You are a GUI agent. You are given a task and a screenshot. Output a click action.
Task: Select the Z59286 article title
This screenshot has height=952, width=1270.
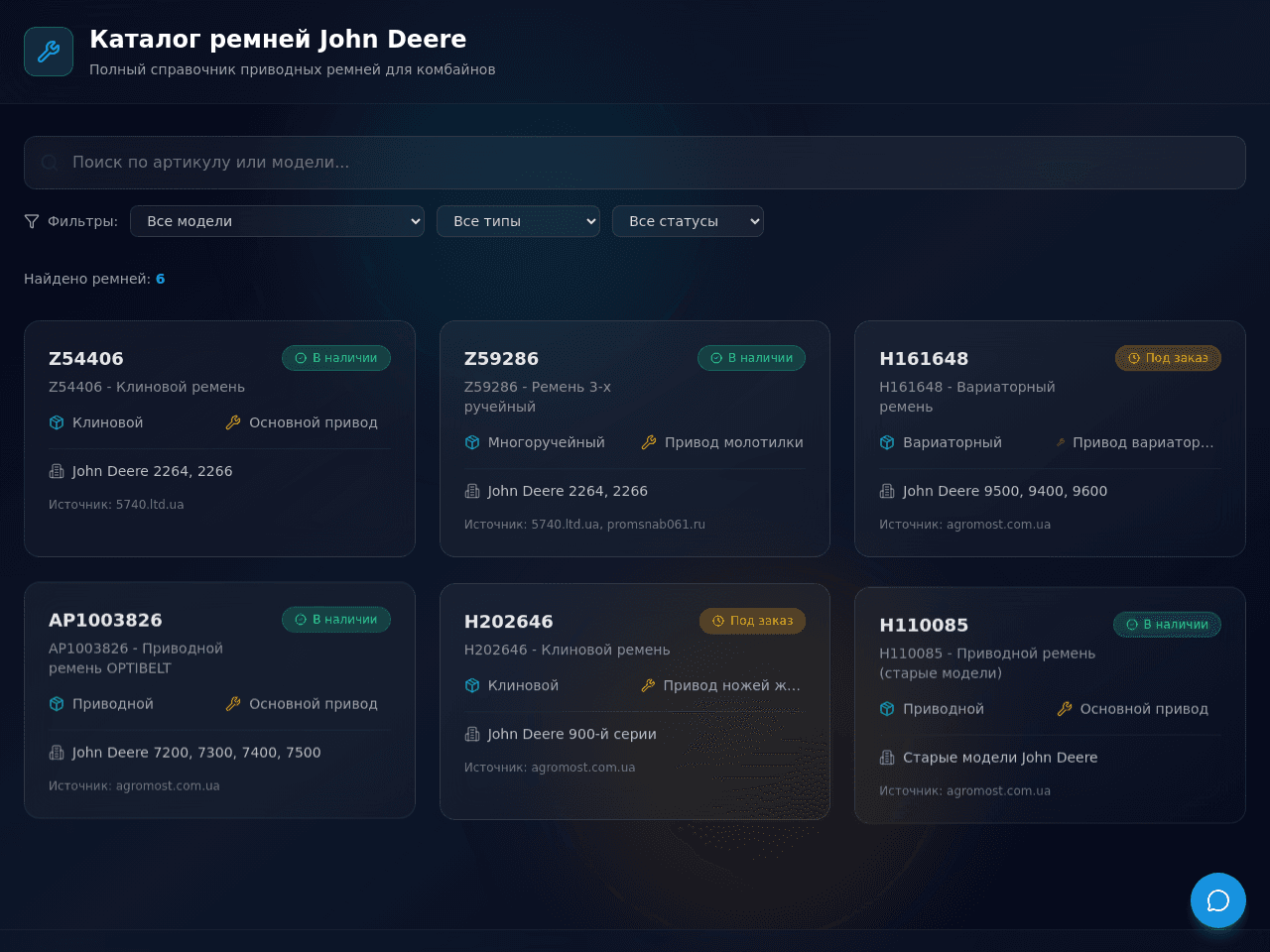point(501,359)
